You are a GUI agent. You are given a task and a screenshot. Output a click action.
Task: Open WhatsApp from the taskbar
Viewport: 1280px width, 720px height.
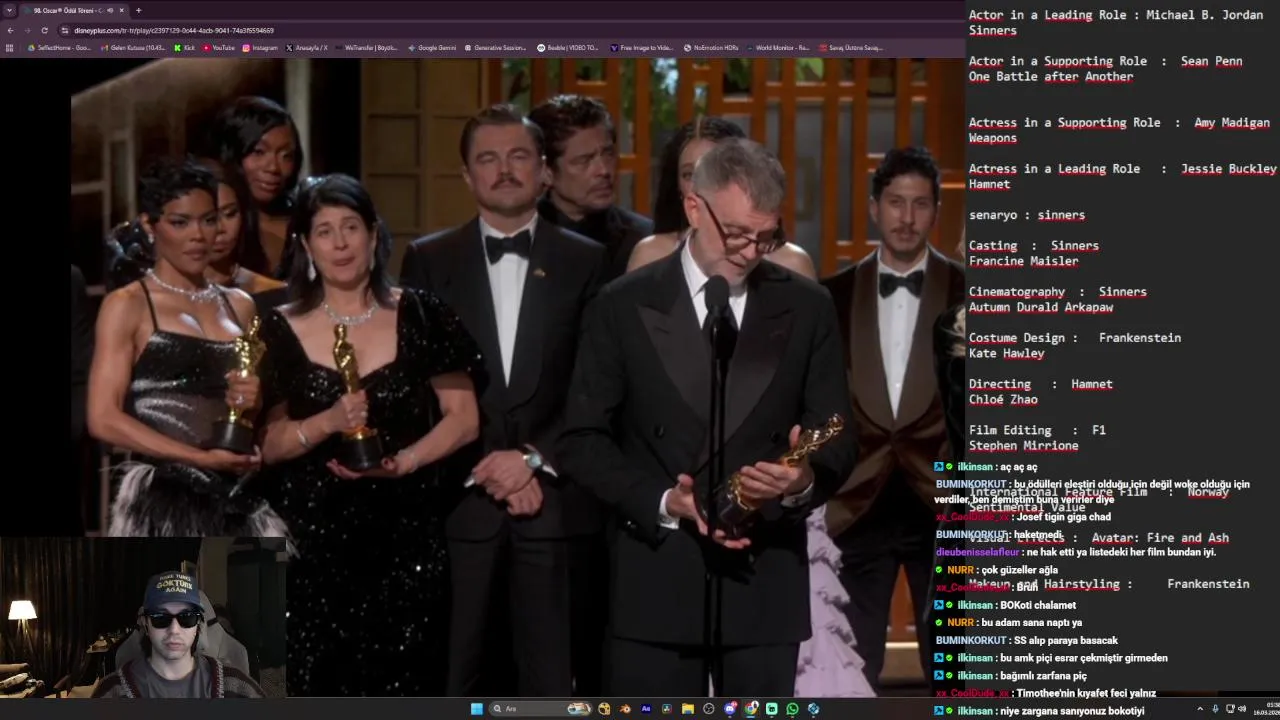[x=793, y=709]
